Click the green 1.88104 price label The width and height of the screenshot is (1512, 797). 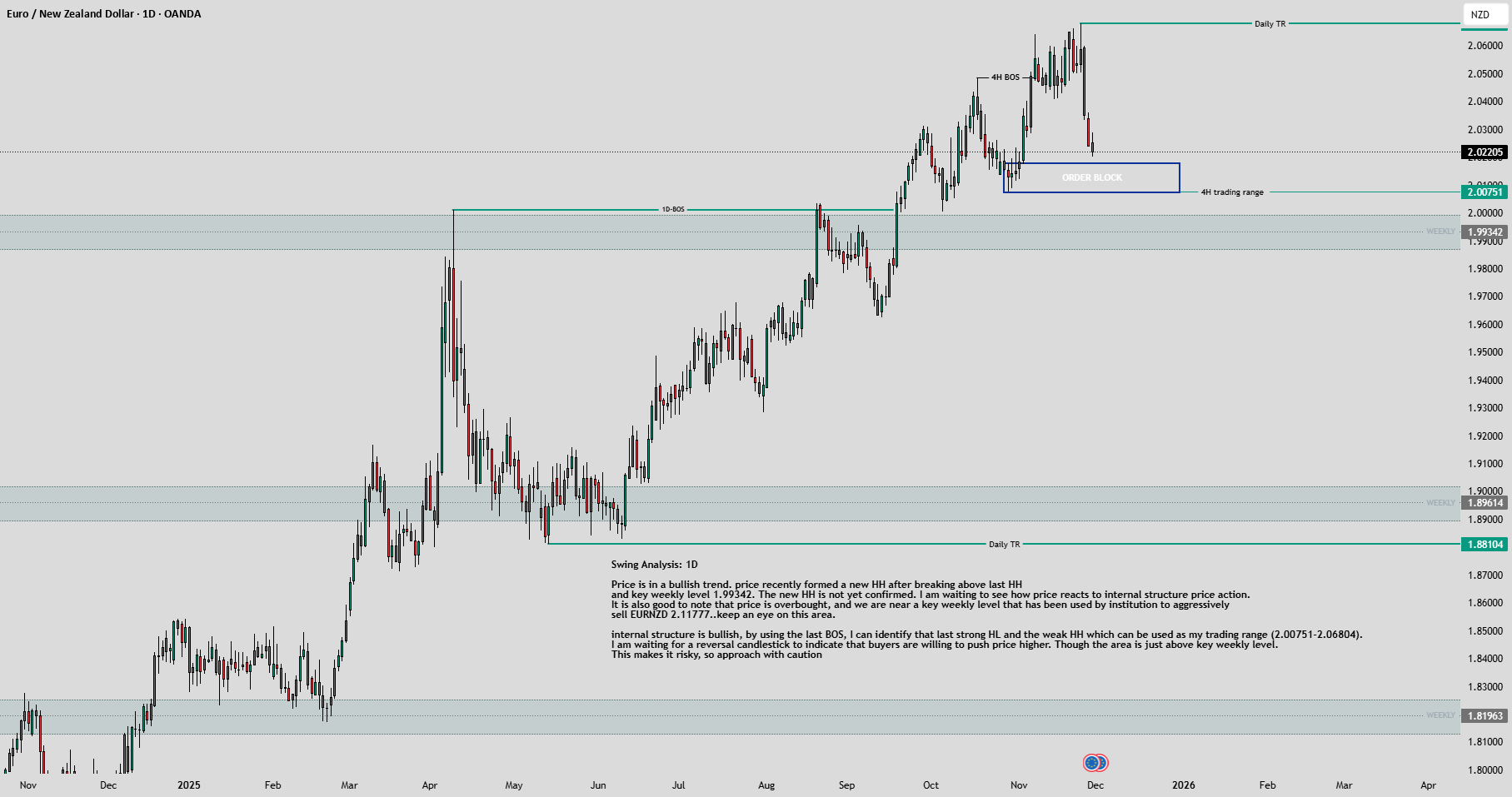click(x=1485, y=544)
